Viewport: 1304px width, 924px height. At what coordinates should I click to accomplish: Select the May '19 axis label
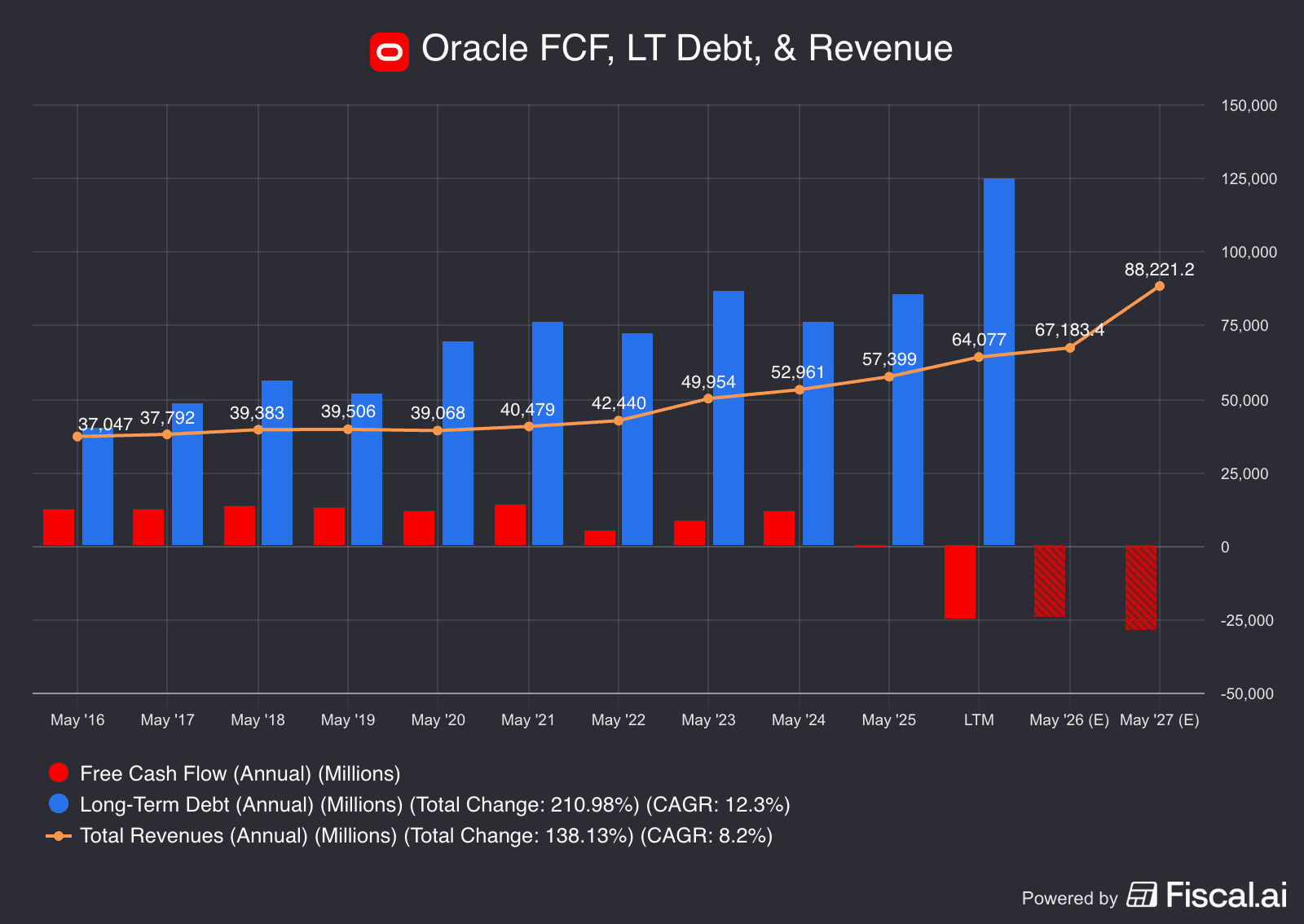coord(347,719)
